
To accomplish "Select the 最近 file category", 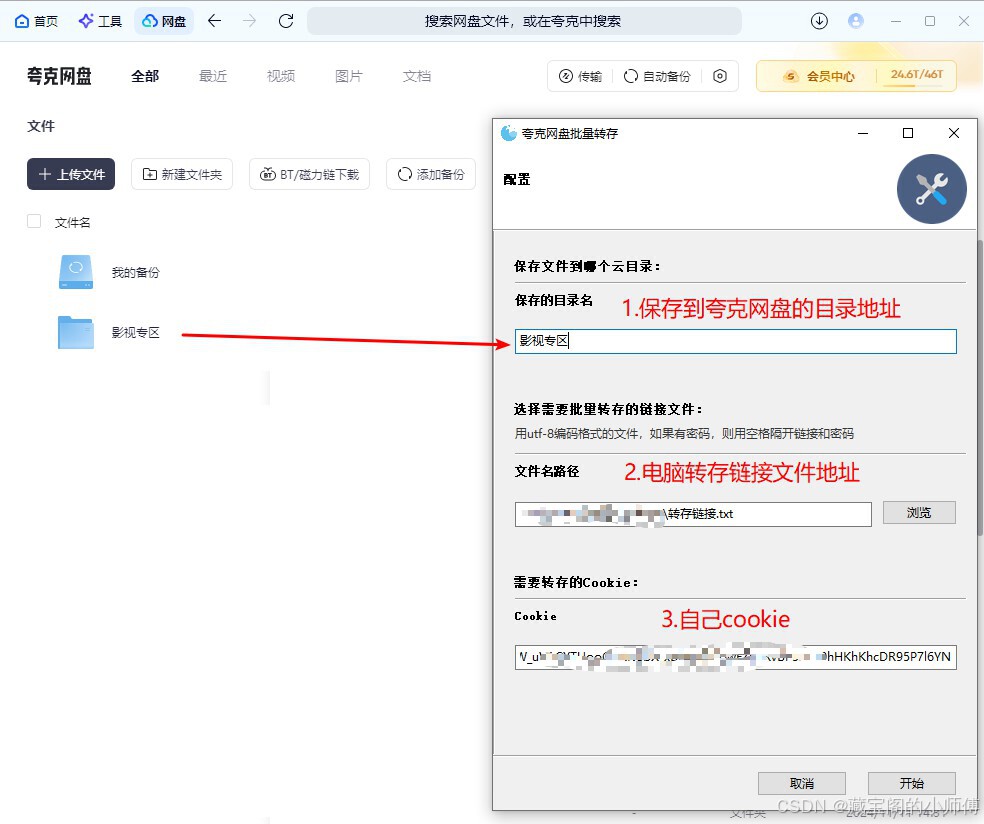I will (213, 76).
